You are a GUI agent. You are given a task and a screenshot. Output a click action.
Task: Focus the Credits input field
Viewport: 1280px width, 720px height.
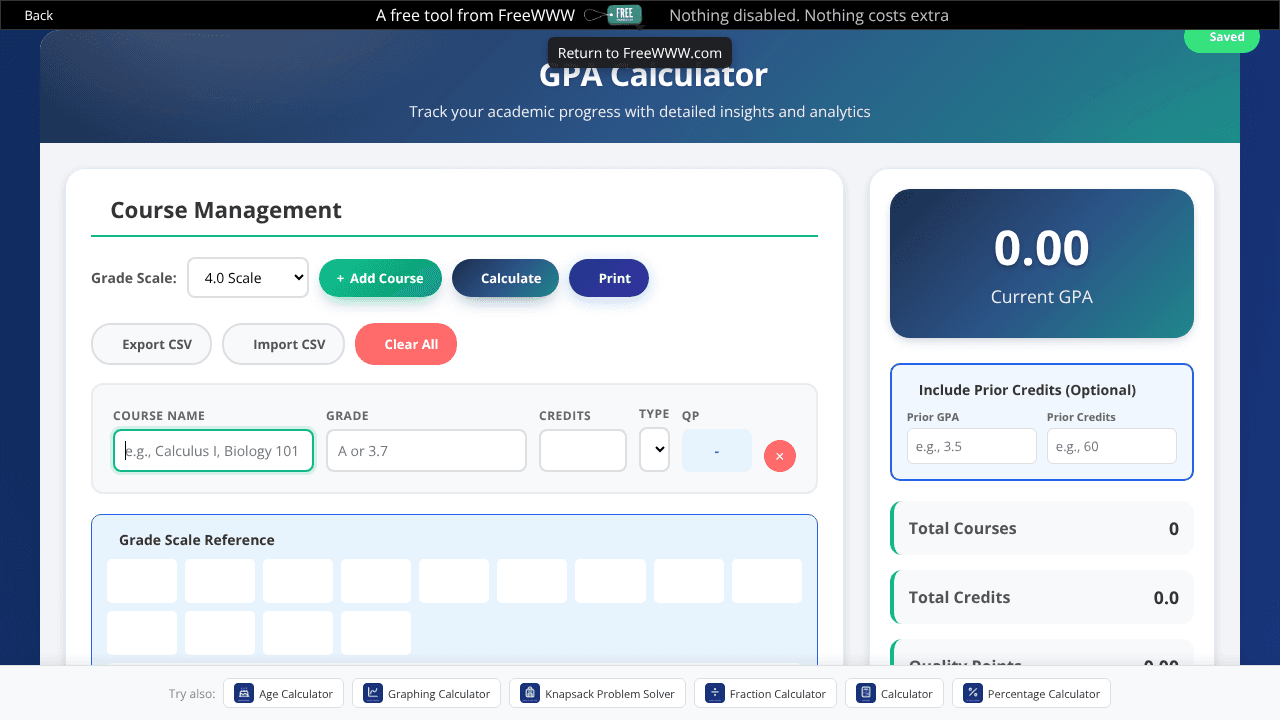click(x=583, y=451)
